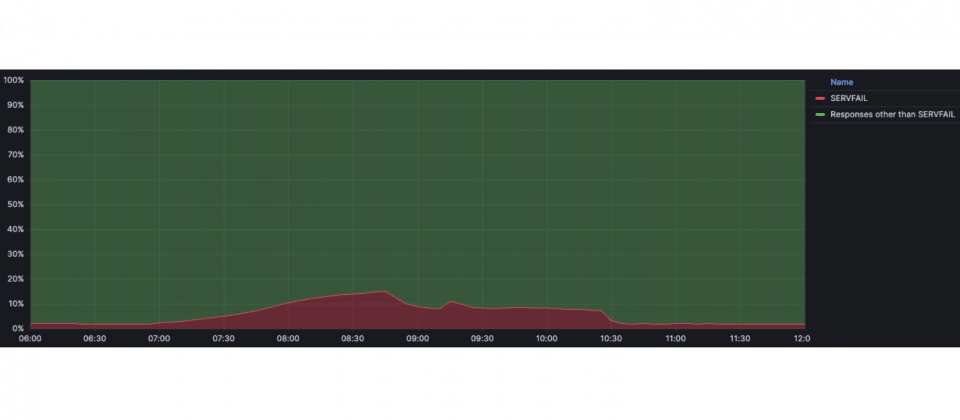
Task: Click the 70% y-axis label
Action: point(15,155)
